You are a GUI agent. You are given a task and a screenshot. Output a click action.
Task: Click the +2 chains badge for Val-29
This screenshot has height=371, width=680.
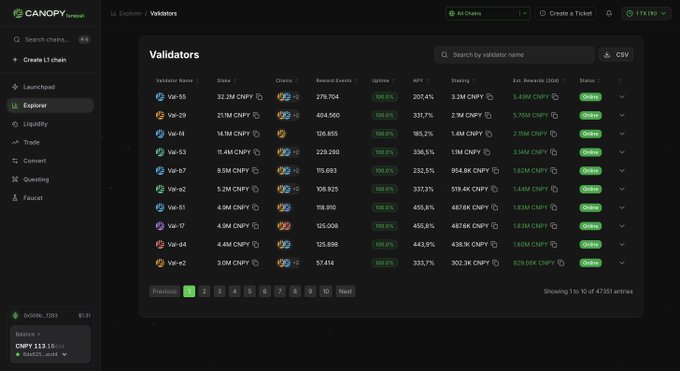click(x=296, y=115)
